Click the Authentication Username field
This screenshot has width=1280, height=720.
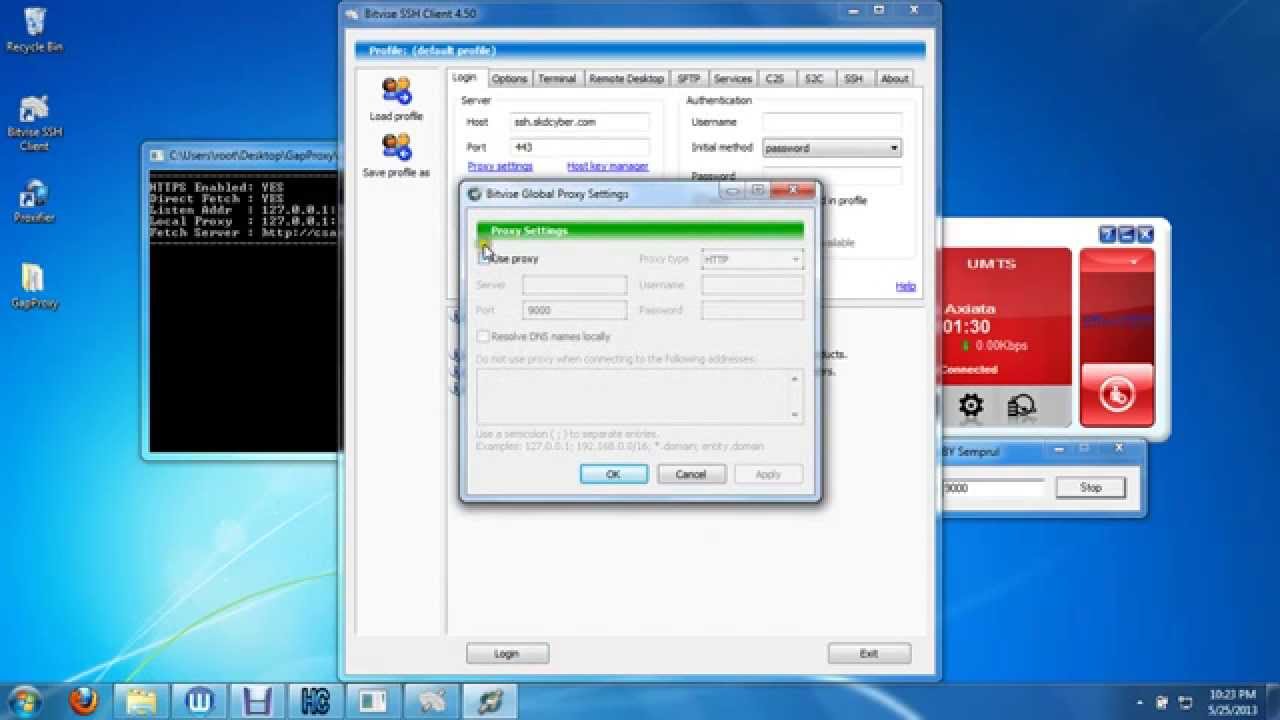pos(832,122)
